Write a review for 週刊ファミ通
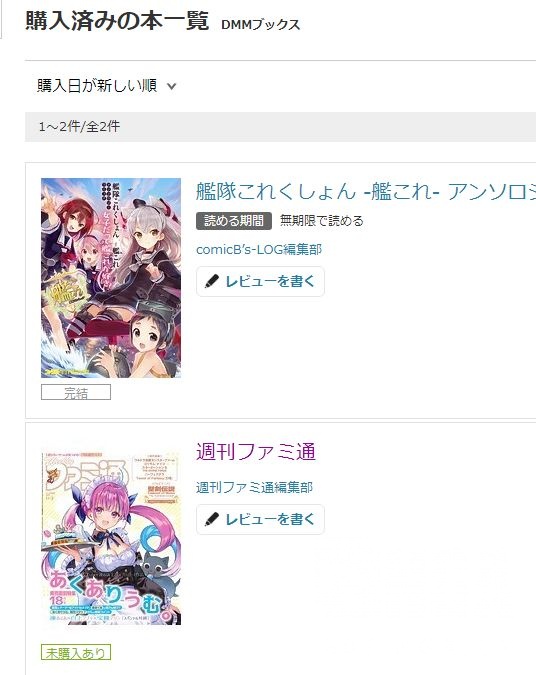This screenshot has width=536, height=675. (x=260, y=519)
